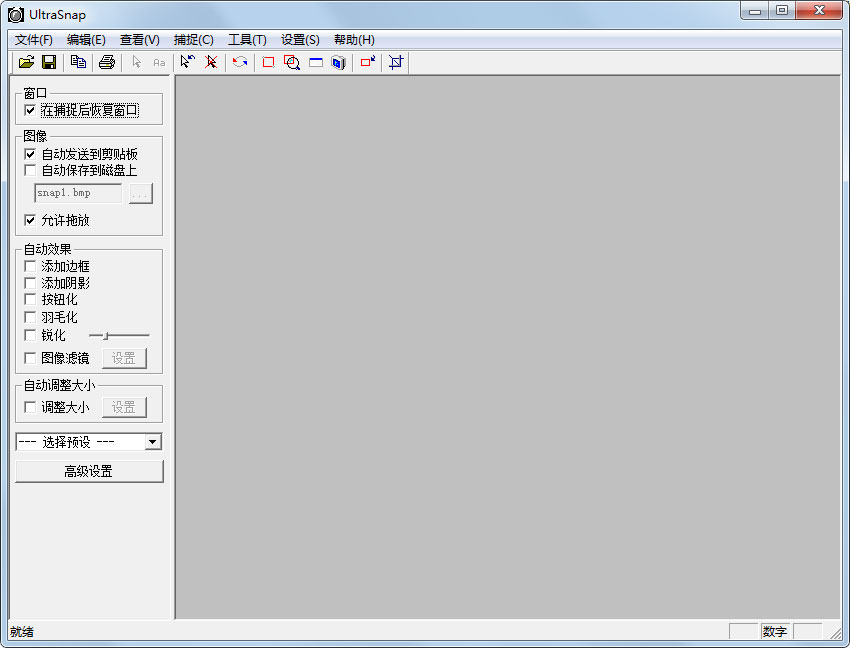This screenshot has width=850, height=648.
Task: Open the 编辑(E) menu
Action: click(x=86, y=40)
